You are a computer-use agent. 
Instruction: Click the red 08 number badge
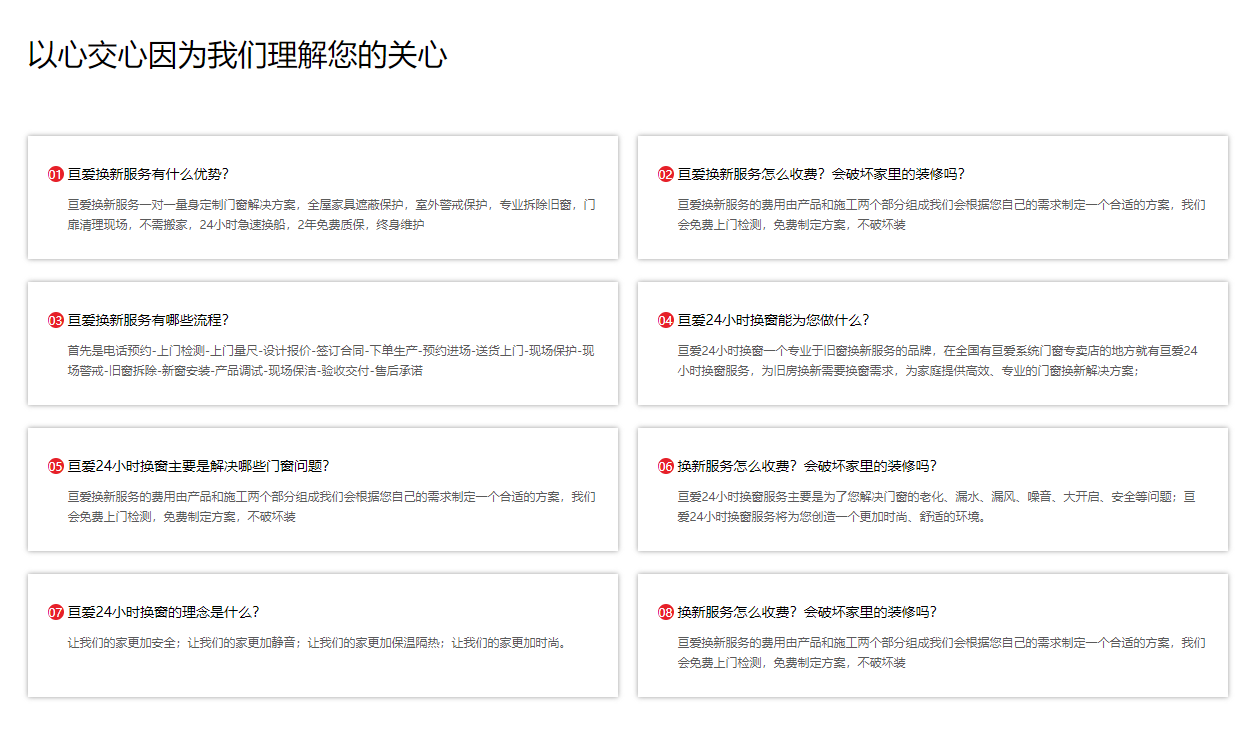point(666,612)
